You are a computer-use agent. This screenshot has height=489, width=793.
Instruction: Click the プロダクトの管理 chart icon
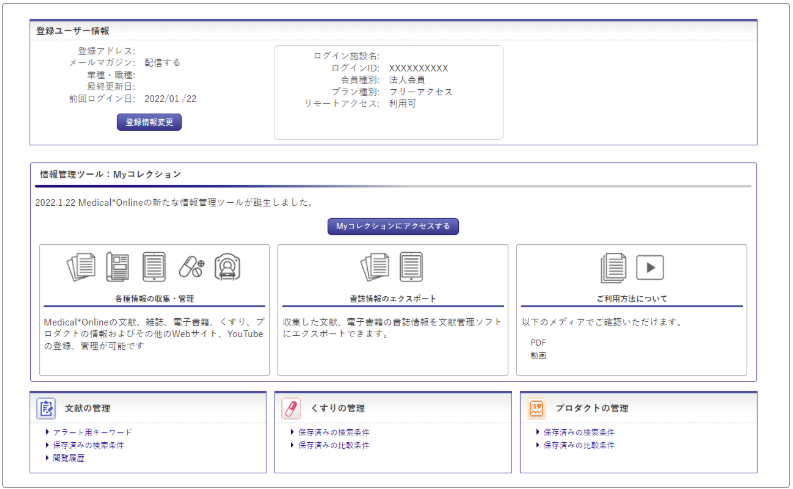point(537,408)
